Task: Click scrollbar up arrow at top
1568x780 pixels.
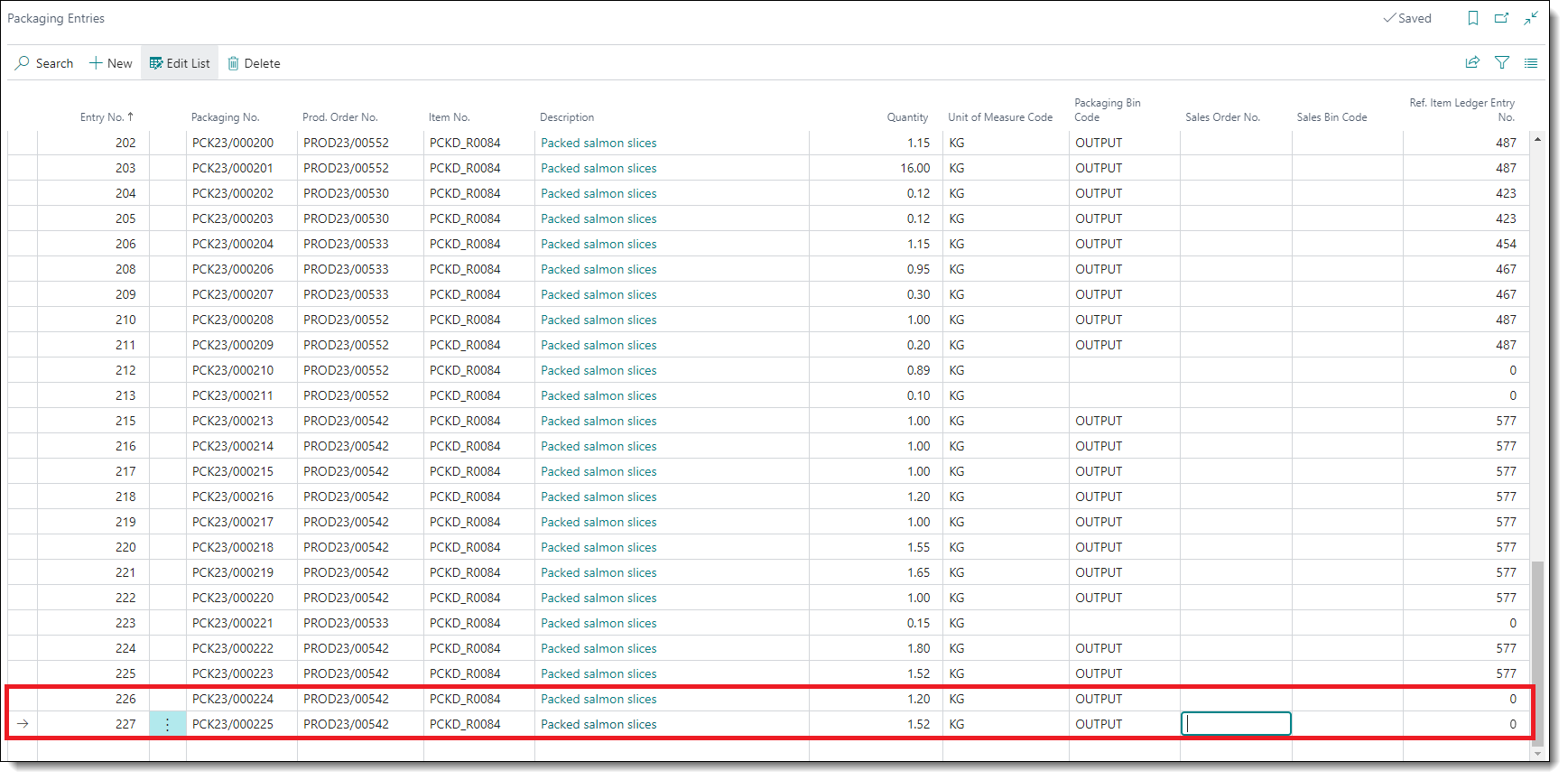Action: tap(1537, 140)
